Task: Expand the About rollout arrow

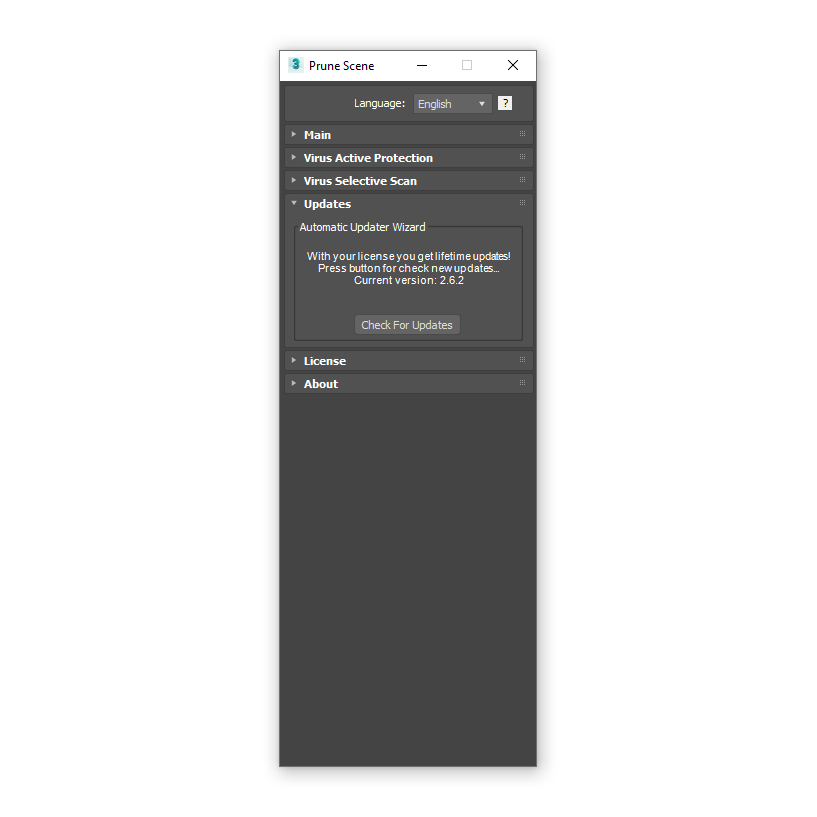Action: [x=294, y=383]
